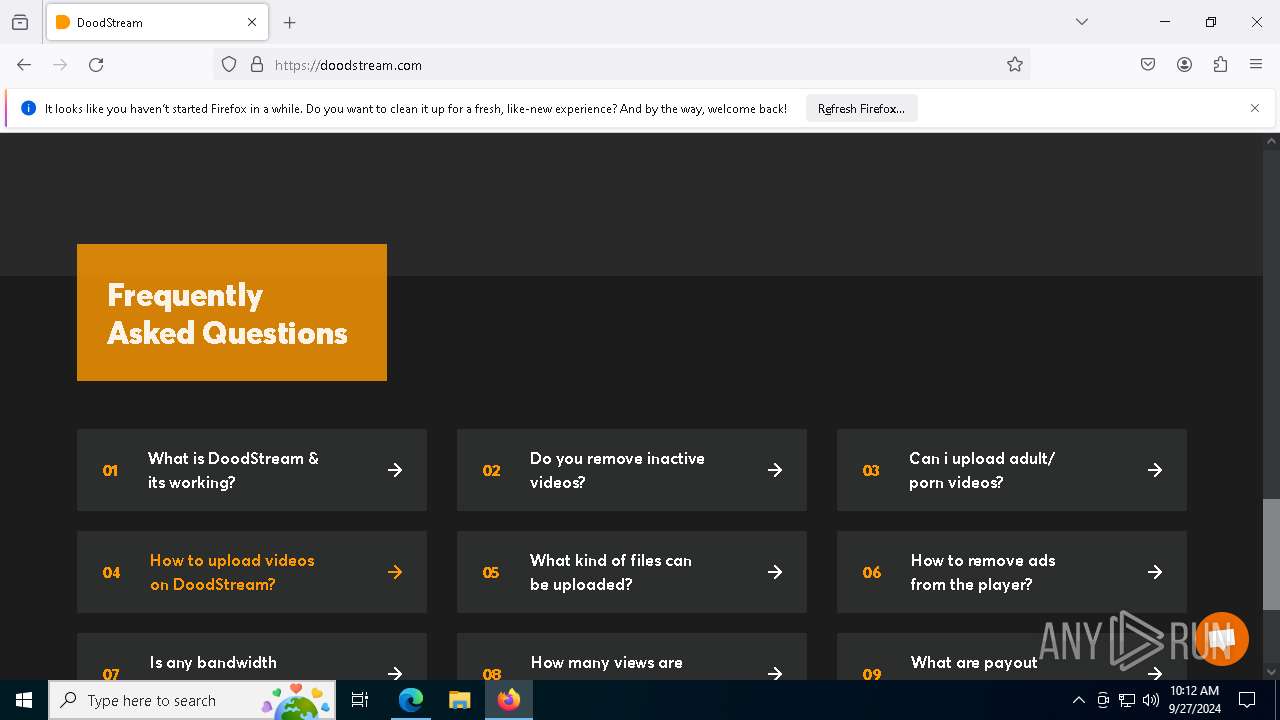The height and width of the screenshot is (720, 1280).
Task: Click the taskbar search box
Action: pyautogui.click(x=192, y=700)
